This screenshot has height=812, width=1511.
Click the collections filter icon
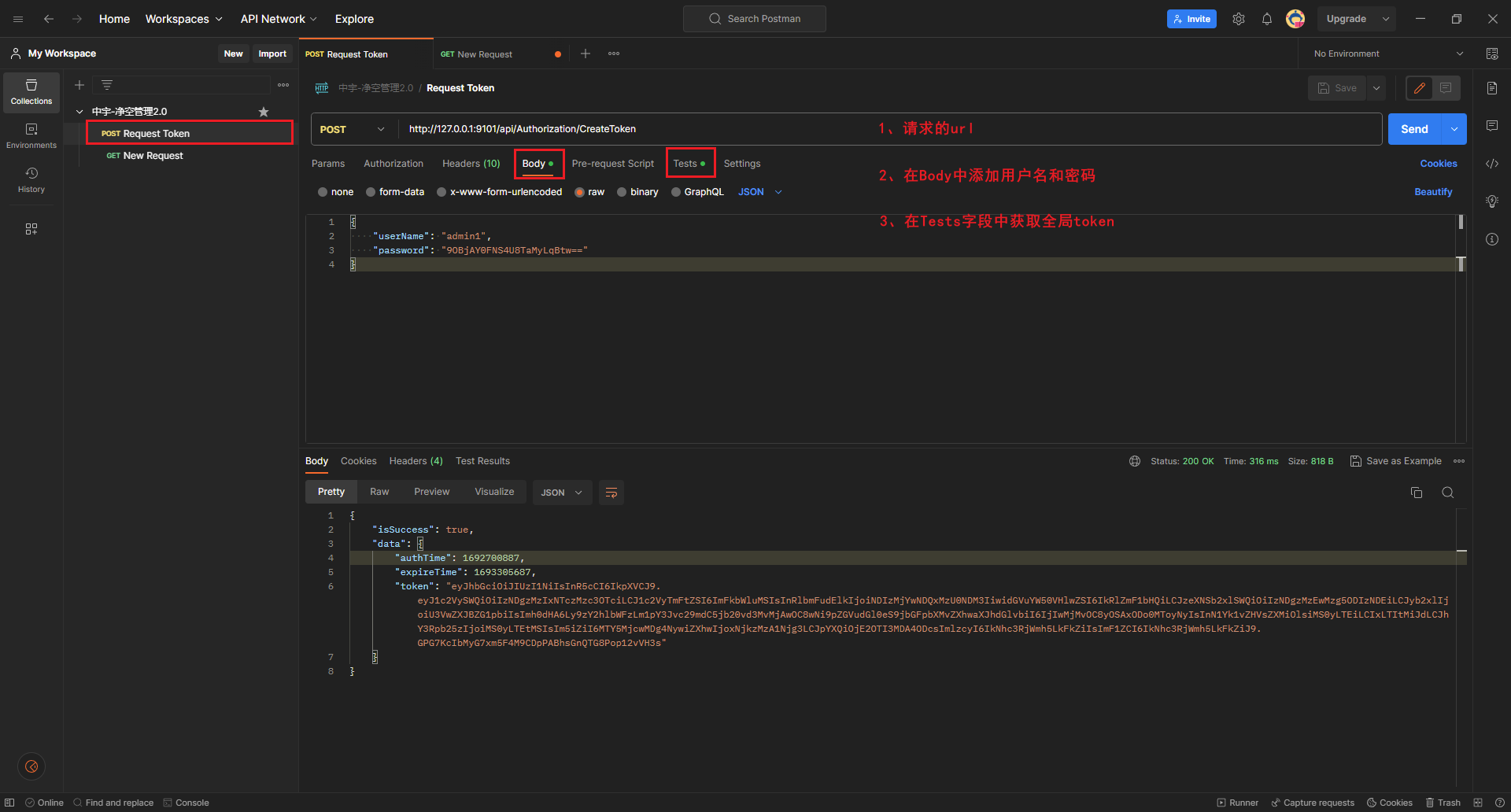click(107, 85)
